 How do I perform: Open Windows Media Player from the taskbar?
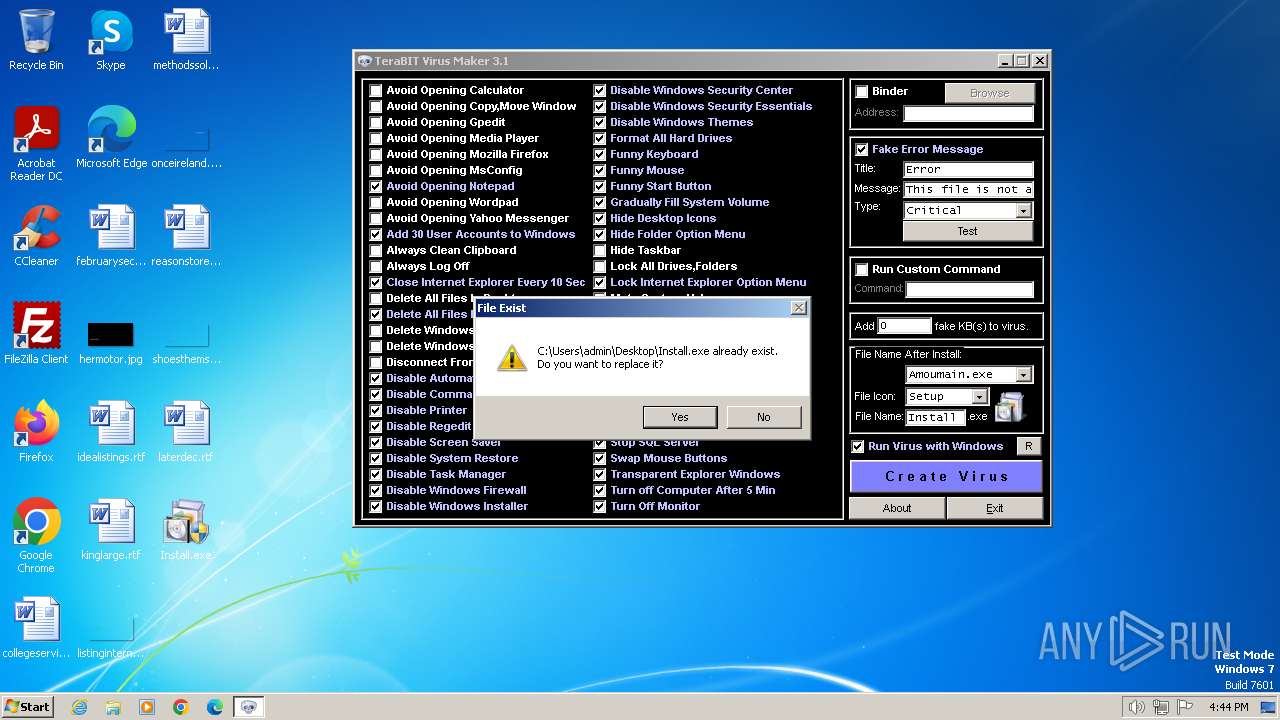pyautogui.click(x=147, y=707)
